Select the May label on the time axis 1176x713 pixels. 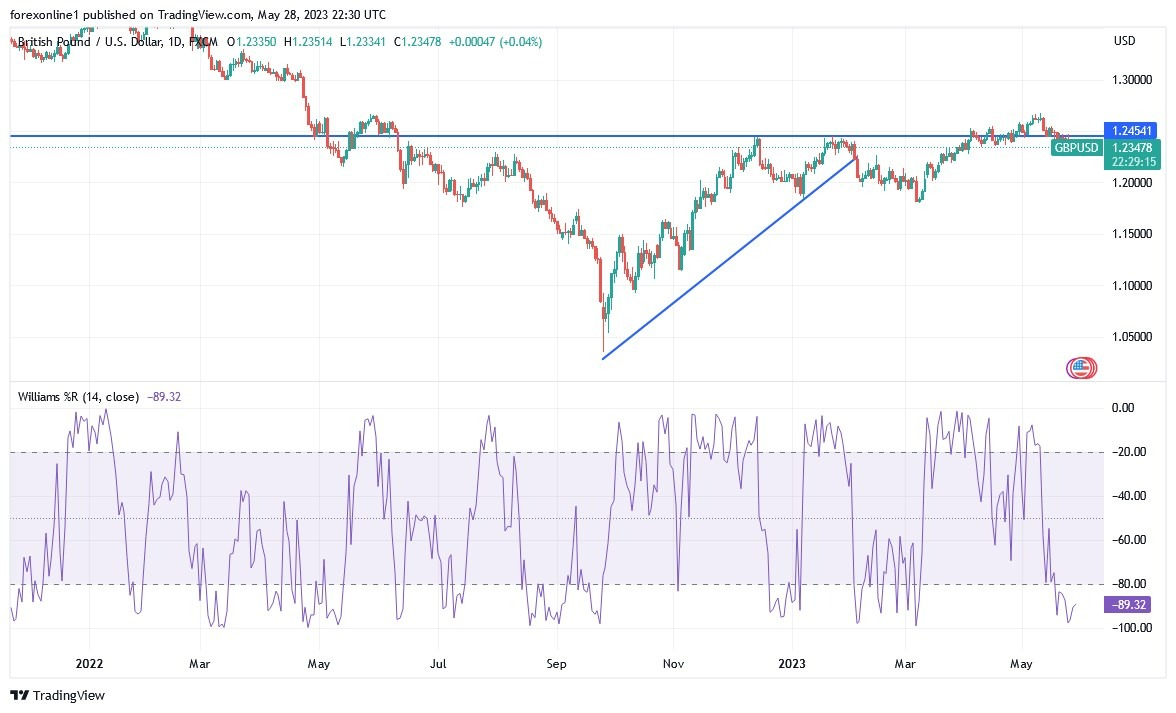1021,663
